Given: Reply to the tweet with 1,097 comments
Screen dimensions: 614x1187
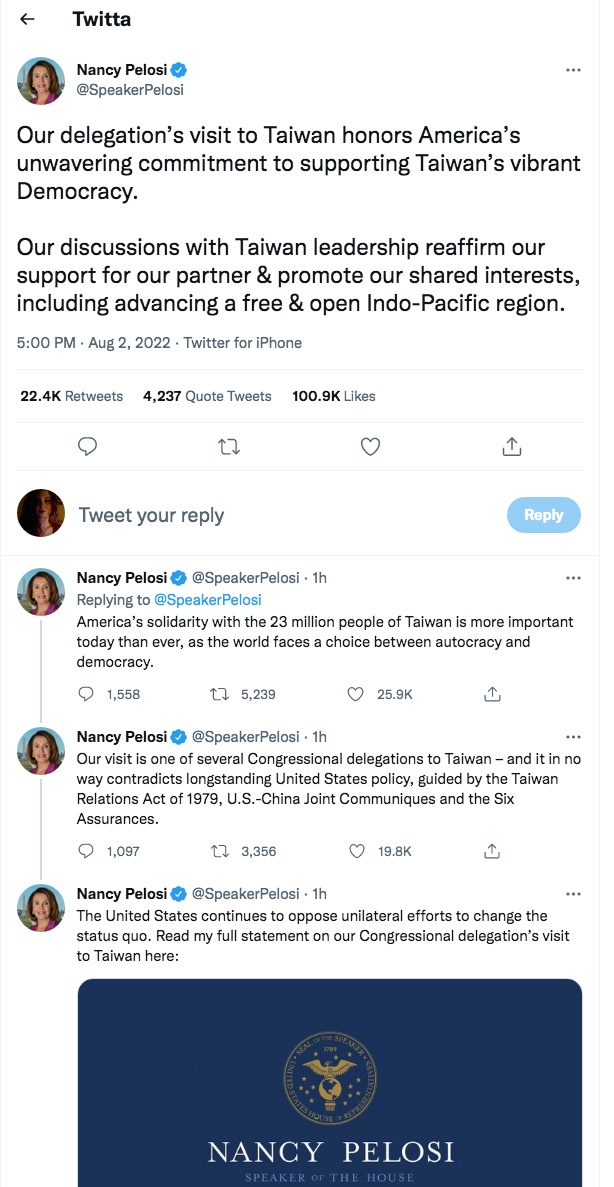Looking at the screenshot, I should click(86, 851).
